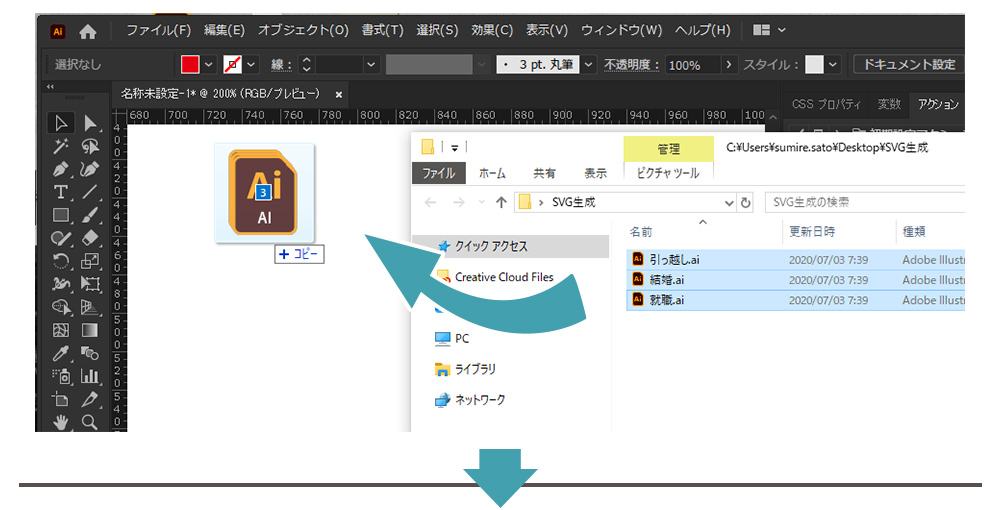Select the Paintbrush tool

pyautogui.click(x=90, y=215)
